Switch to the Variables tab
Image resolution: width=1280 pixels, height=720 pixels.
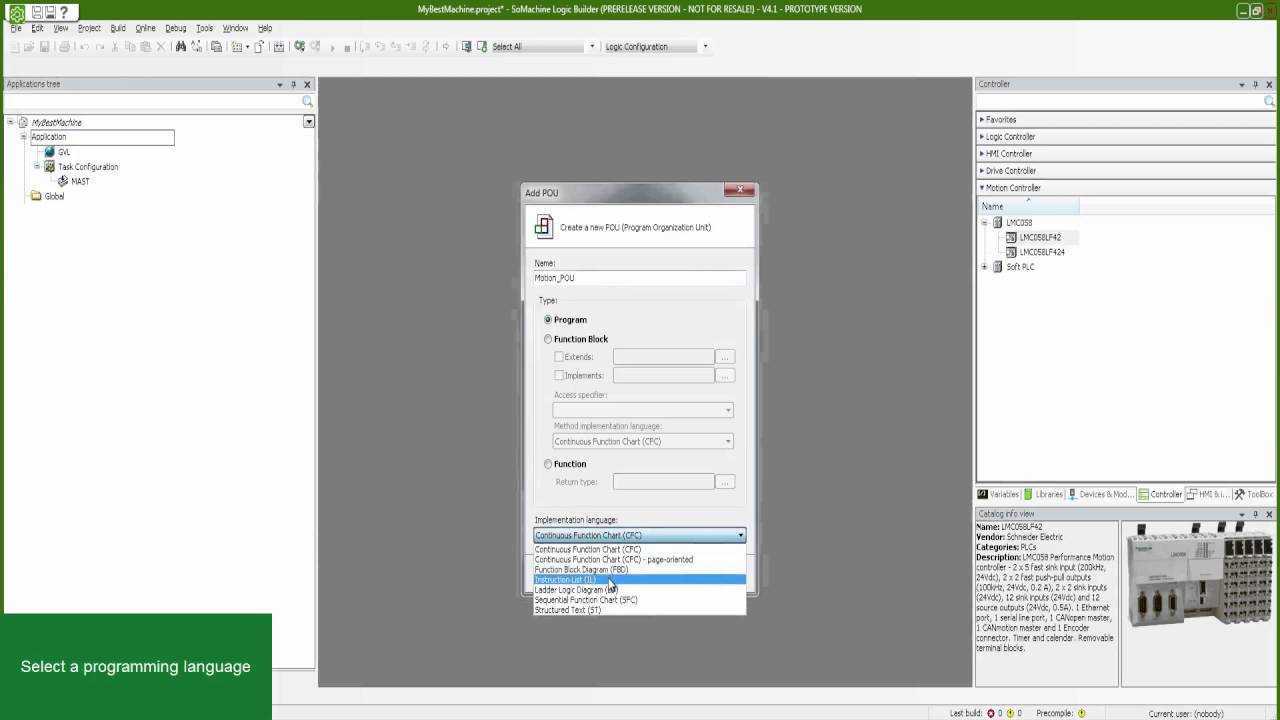(x=998, y=494)
